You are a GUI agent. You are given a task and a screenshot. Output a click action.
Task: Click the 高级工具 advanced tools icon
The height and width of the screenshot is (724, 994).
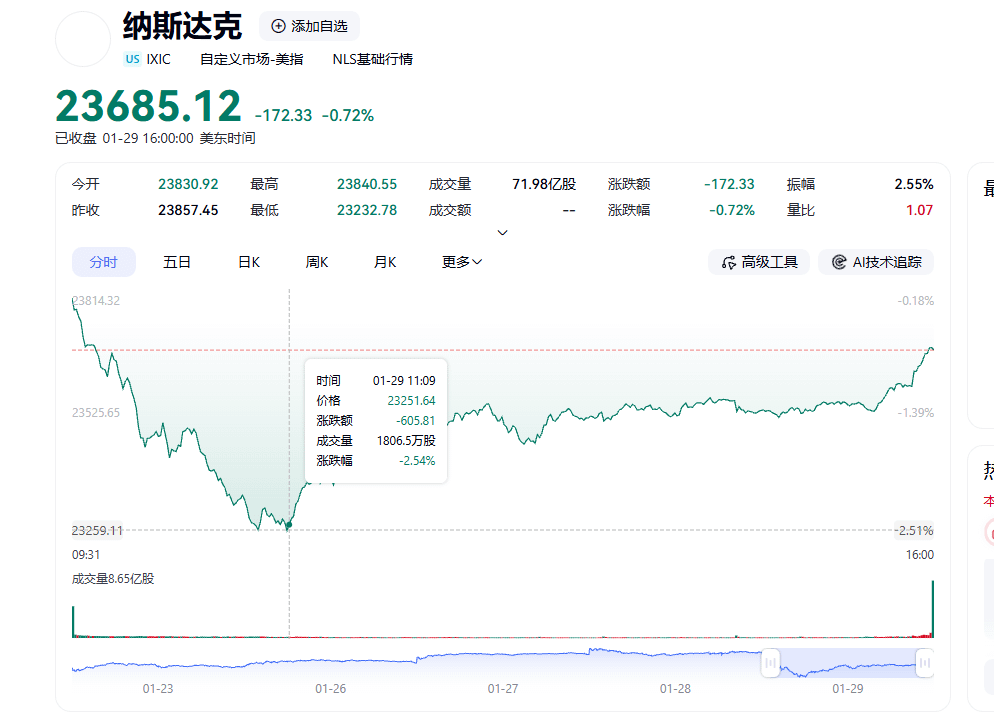[x=729, y=262]
